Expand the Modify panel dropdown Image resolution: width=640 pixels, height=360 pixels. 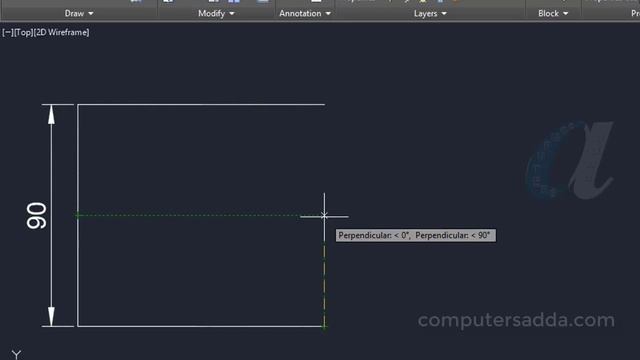pyautogui.click(x=216, y=13)
